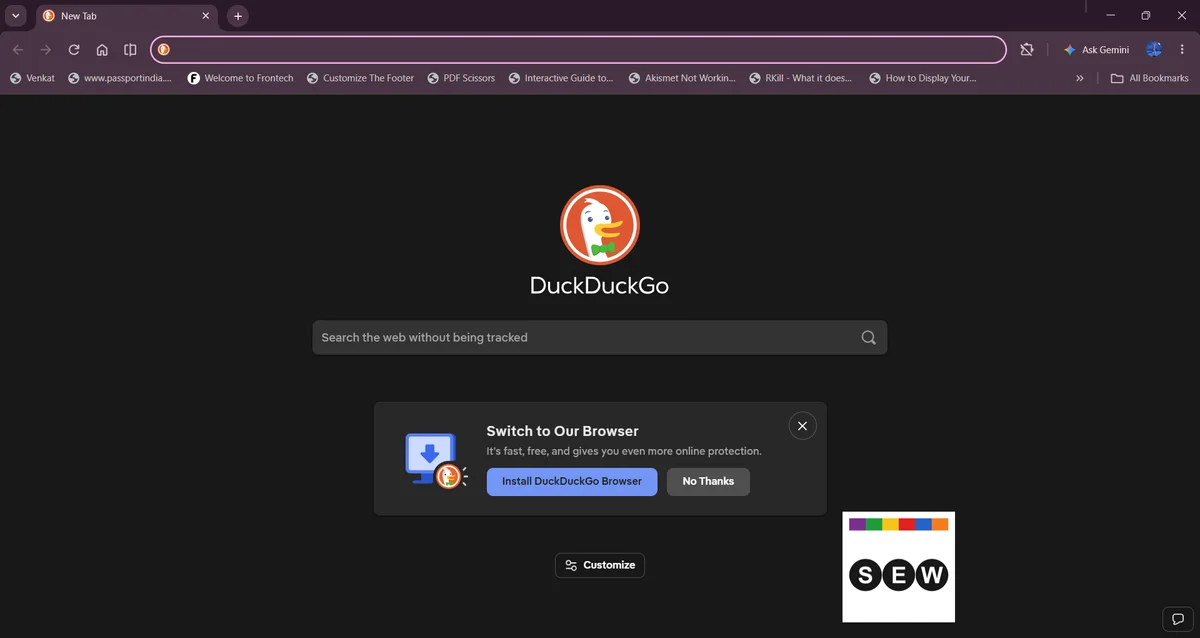Viewport: 1200px width, 638px height.
Task: Click Install DuckDuckGo Browser button
Action: pyautogui.click(x=572, y=481)
